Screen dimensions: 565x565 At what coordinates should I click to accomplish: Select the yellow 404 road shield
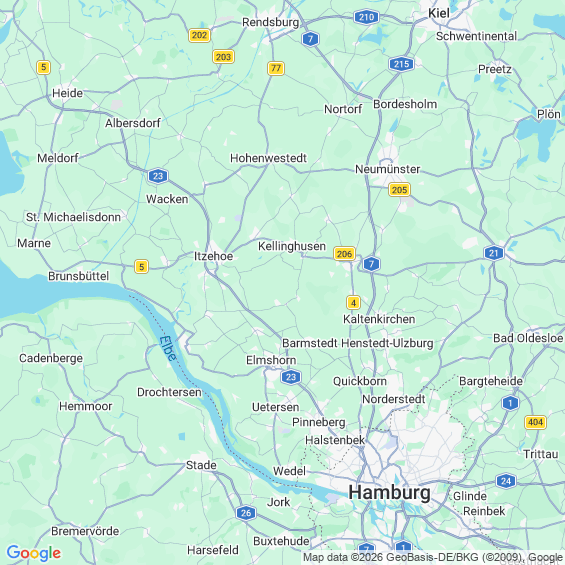535,422
